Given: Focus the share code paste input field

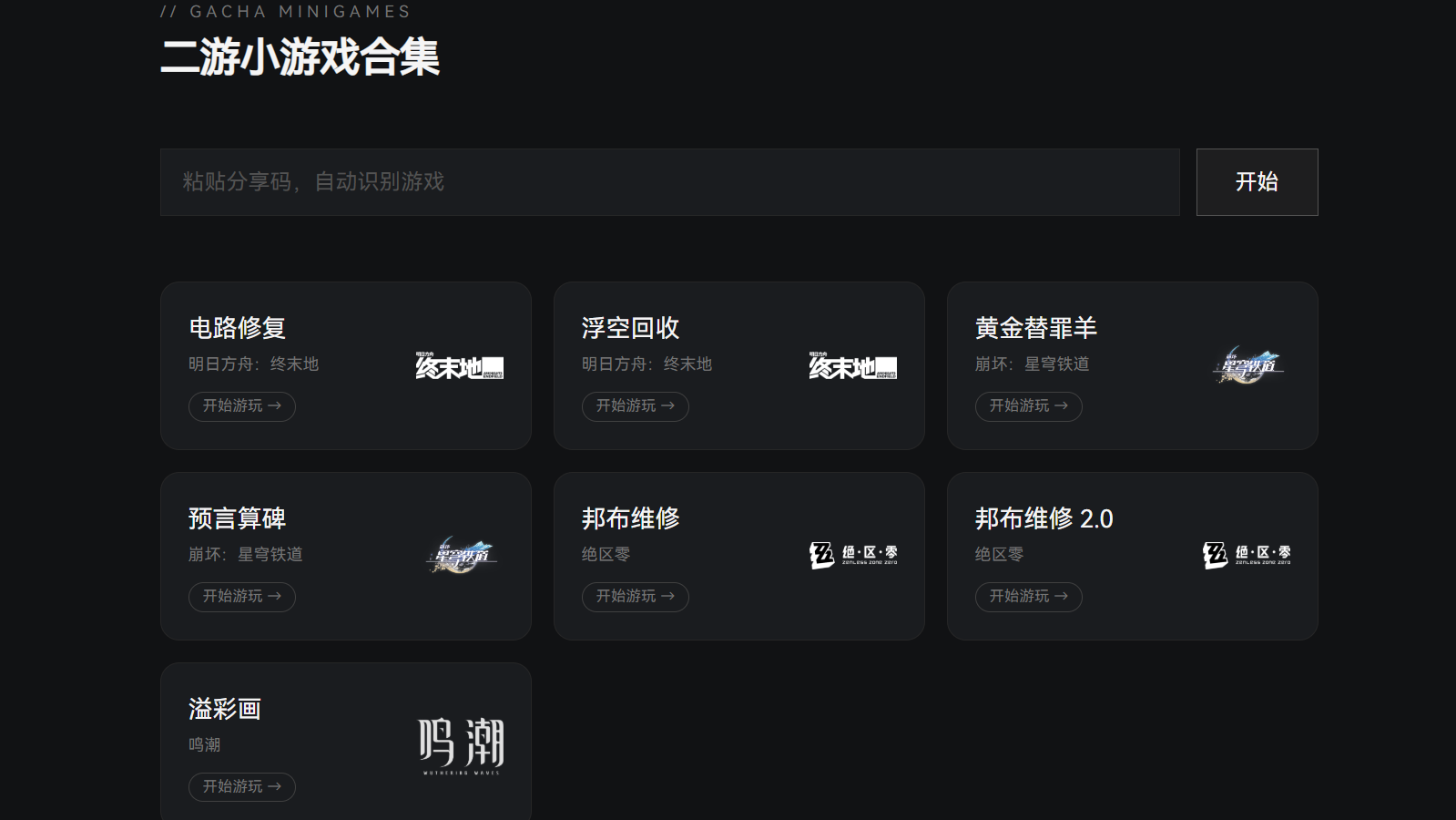Looking at the screenshot, I should pyautogui.click(x=670, y=182).
